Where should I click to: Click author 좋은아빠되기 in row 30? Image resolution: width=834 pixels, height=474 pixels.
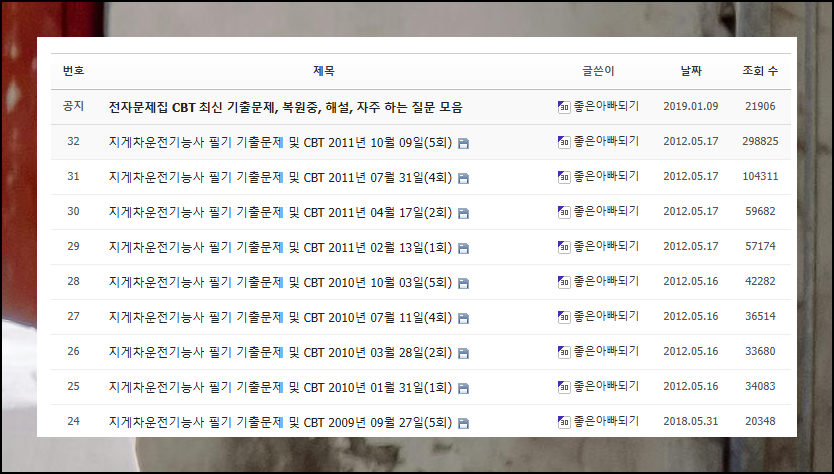606,211
